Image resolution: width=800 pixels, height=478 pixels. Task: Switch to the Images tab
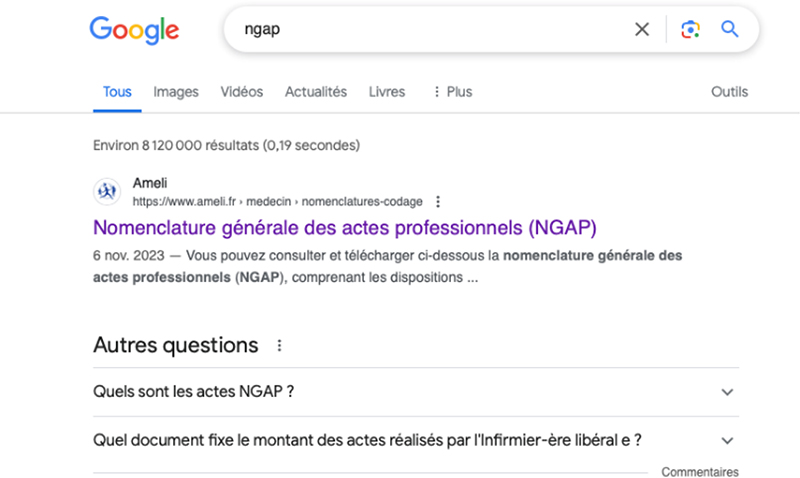tap(176, 92)
